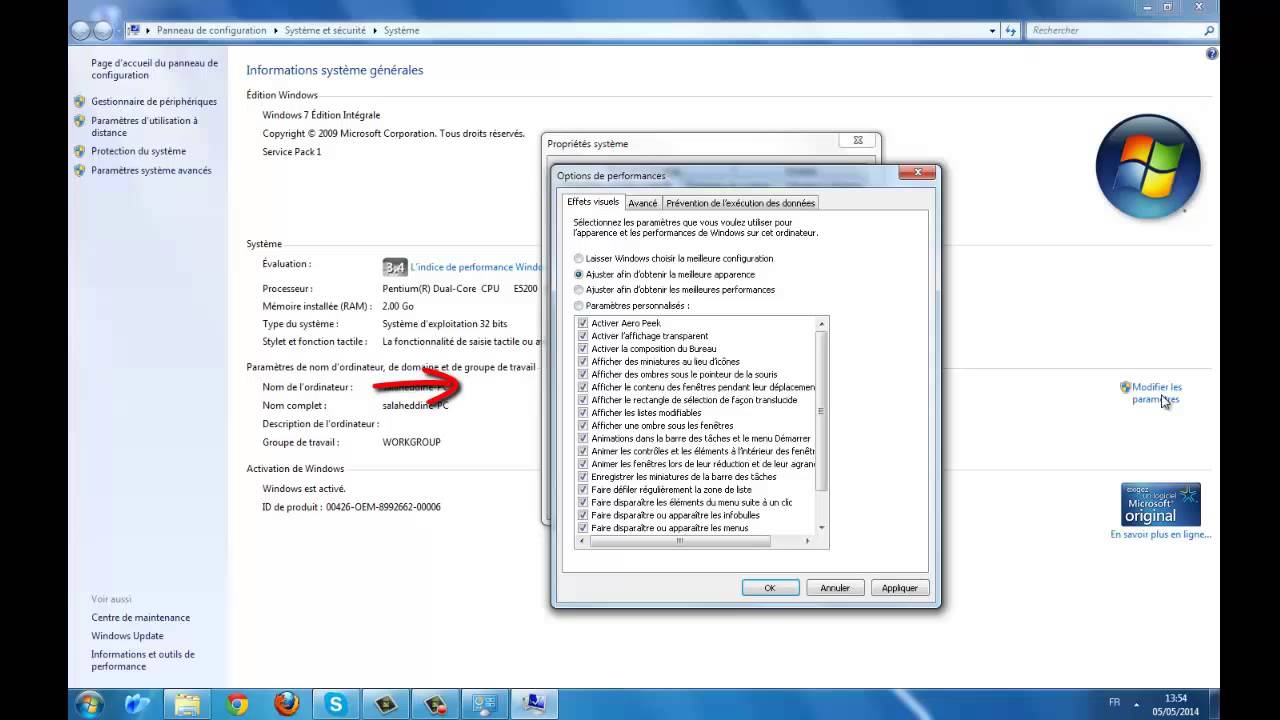The width and height of the screenshot is (1280, 720).
Task: Click shield icon beside Gestionnaire de périphériques
Action: point(80,101)
